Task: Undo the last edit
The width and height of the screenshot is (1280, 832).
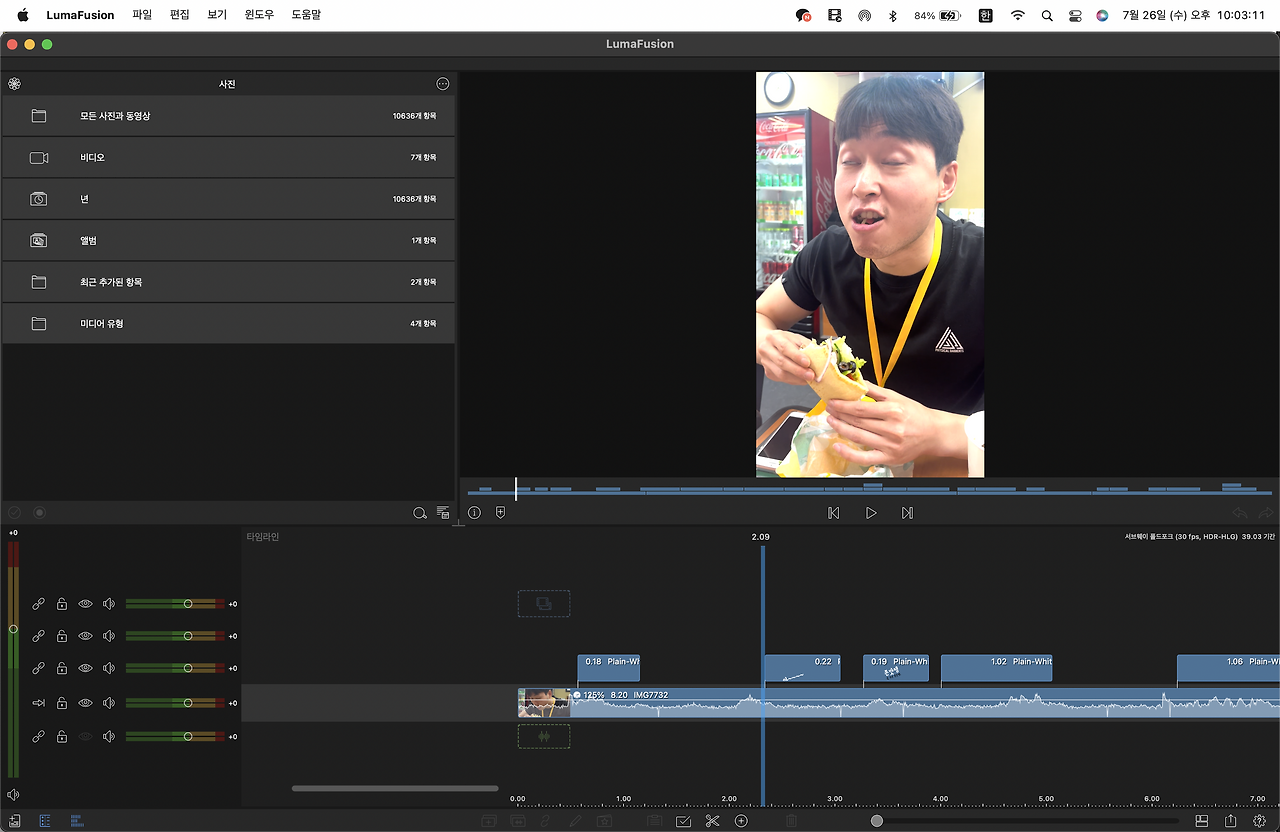Action: (1240, 513)
